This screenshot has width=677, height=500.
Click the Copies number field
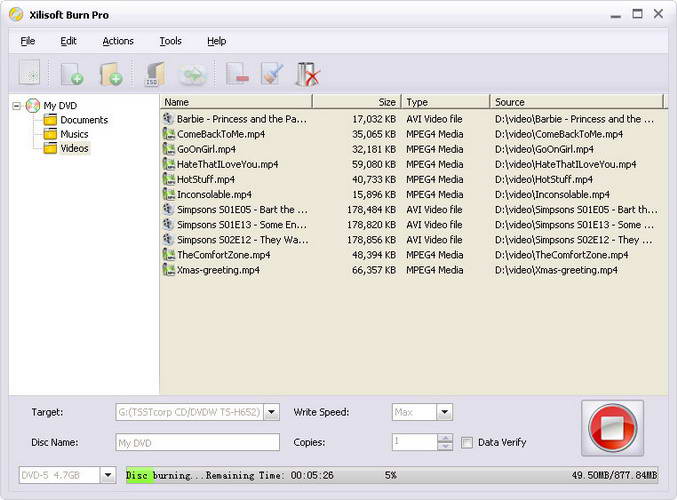coord(414,442)
